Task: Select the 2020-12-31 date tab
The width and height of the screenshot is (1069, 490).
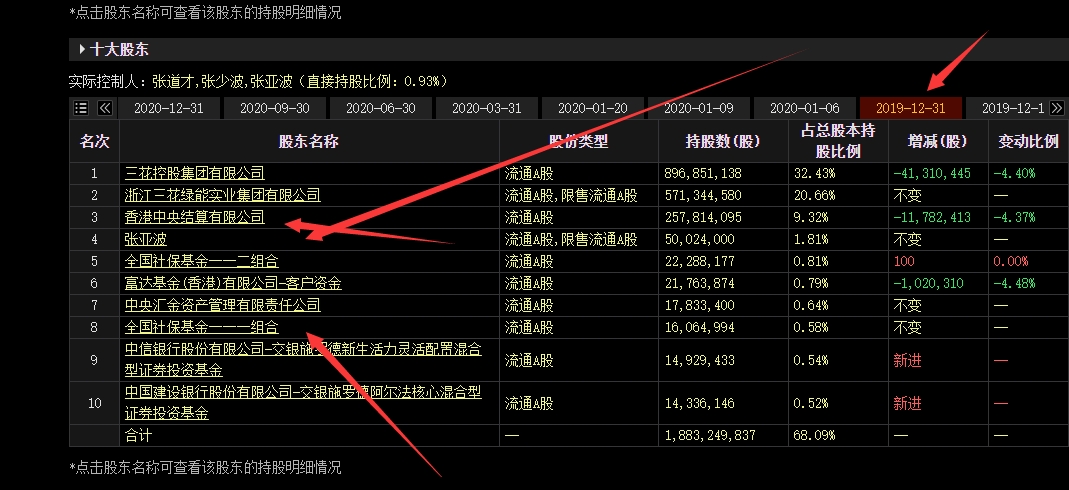Action: pyautogui.click(x=170, y=108)
